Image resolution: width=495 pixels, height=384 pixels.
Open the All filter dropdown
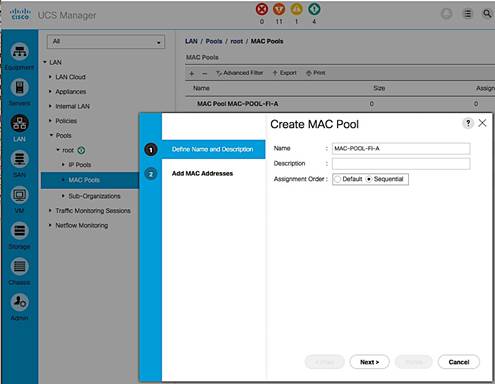[106, 42]
